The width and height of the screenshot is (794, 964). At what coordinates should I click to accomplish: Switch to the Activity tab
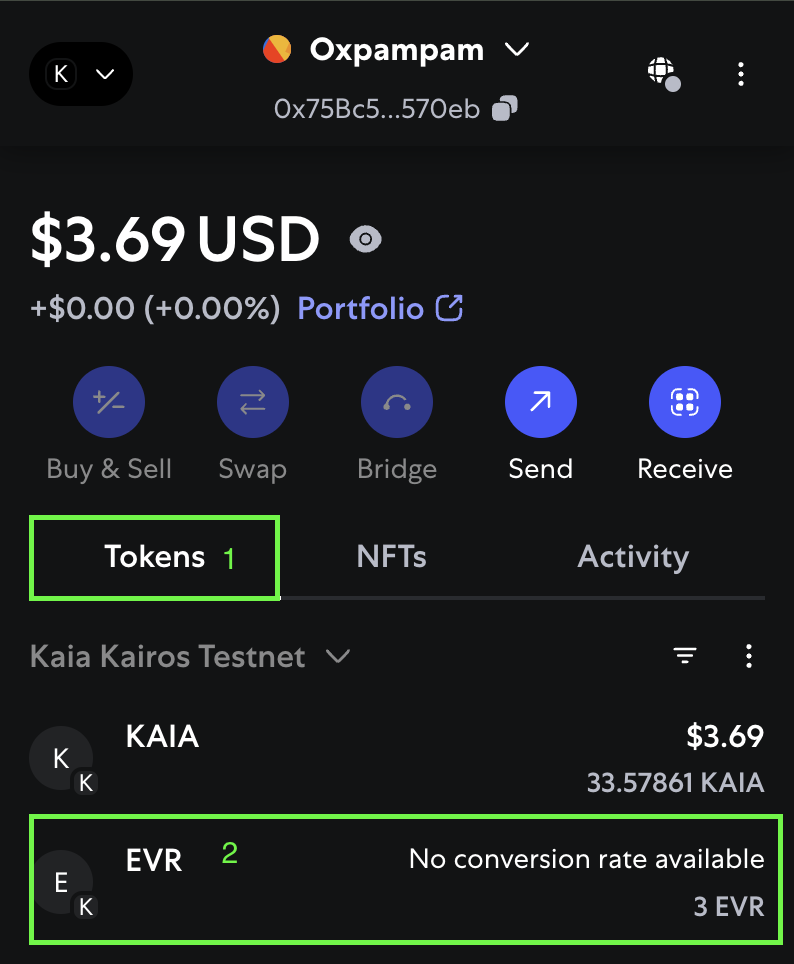point(633,556)
